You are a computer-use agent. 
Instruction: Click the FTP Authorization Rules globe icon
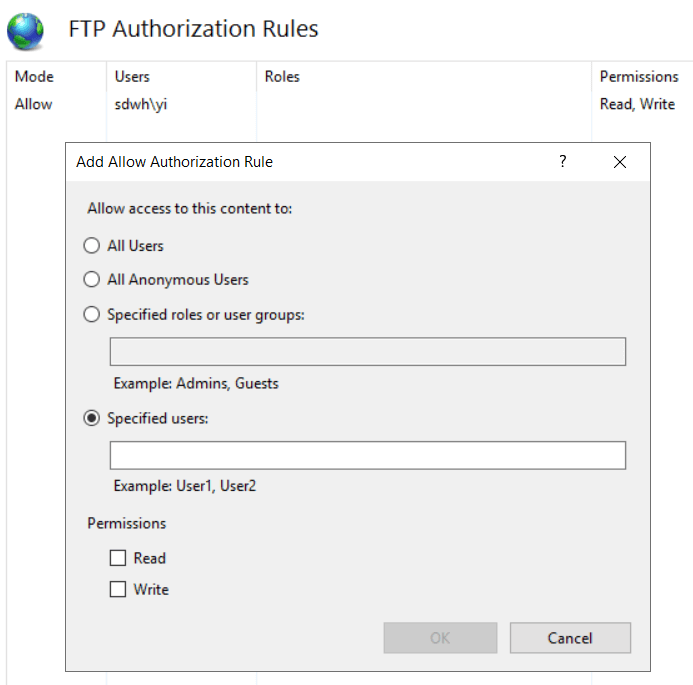pos(26,30)
